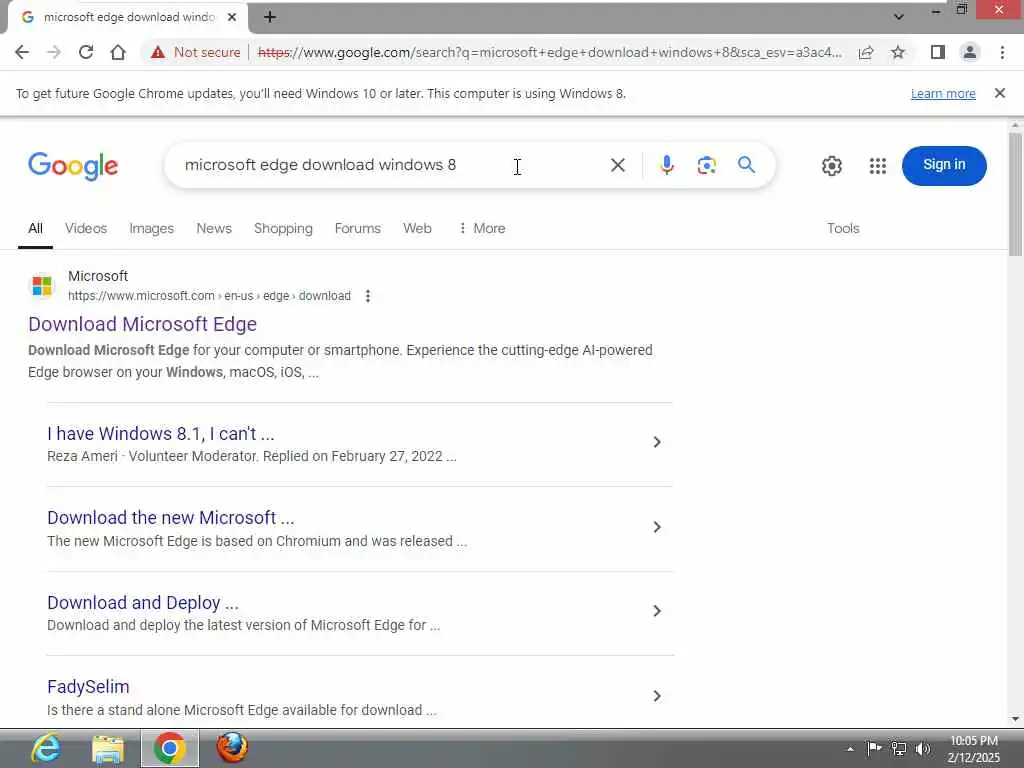
Task: Click the vertical page scrollbar
Action: point(1015,195)
